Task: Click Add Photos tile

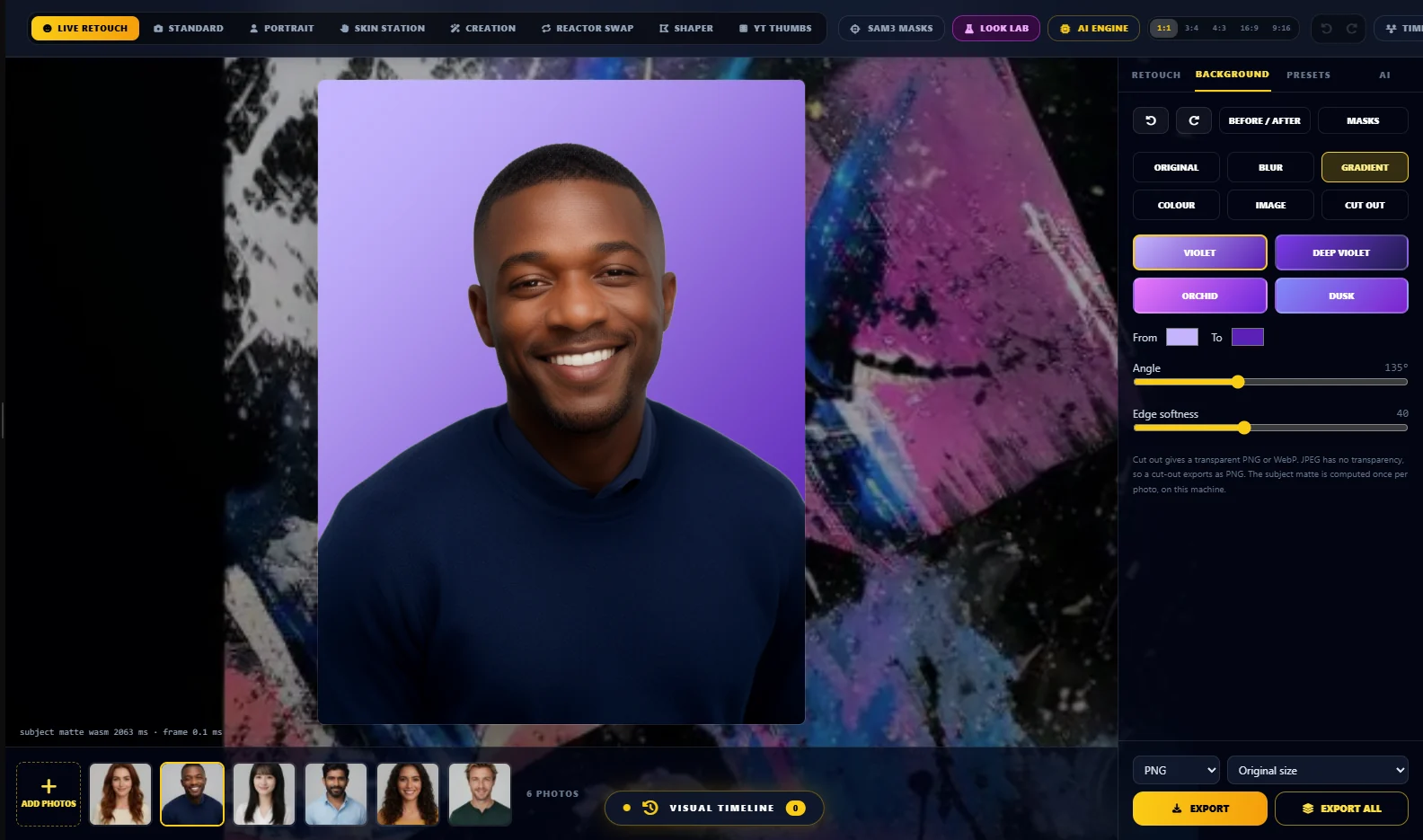Action: [x=49, y=794]
